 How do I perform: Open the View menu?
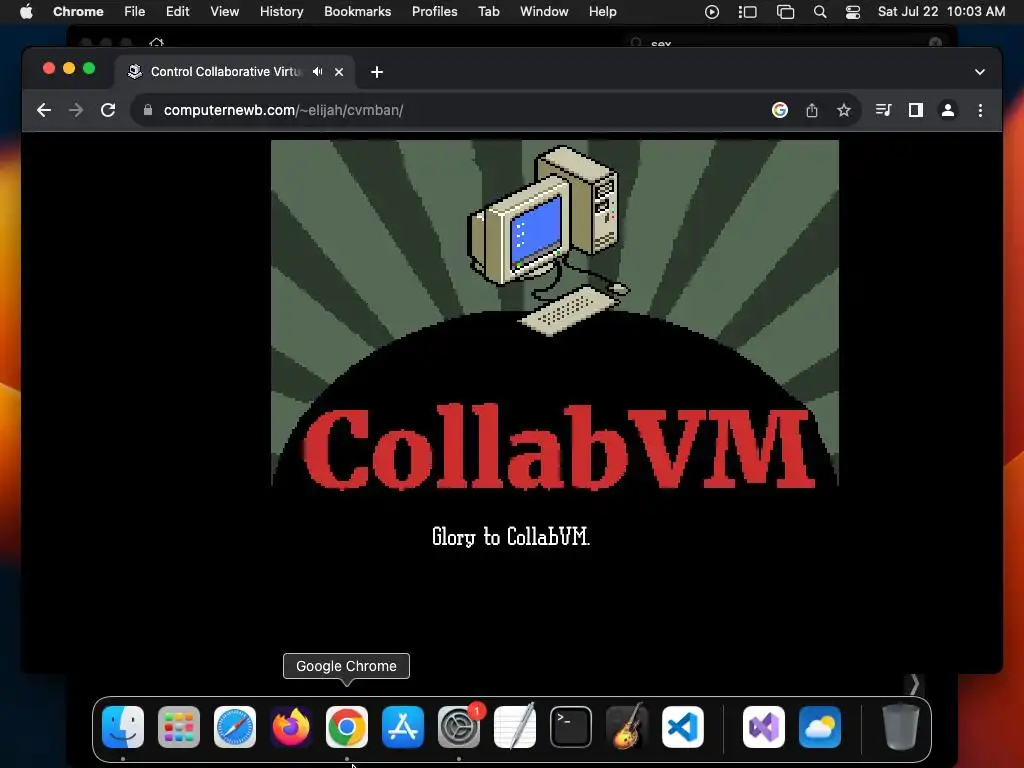pos(224,12)
